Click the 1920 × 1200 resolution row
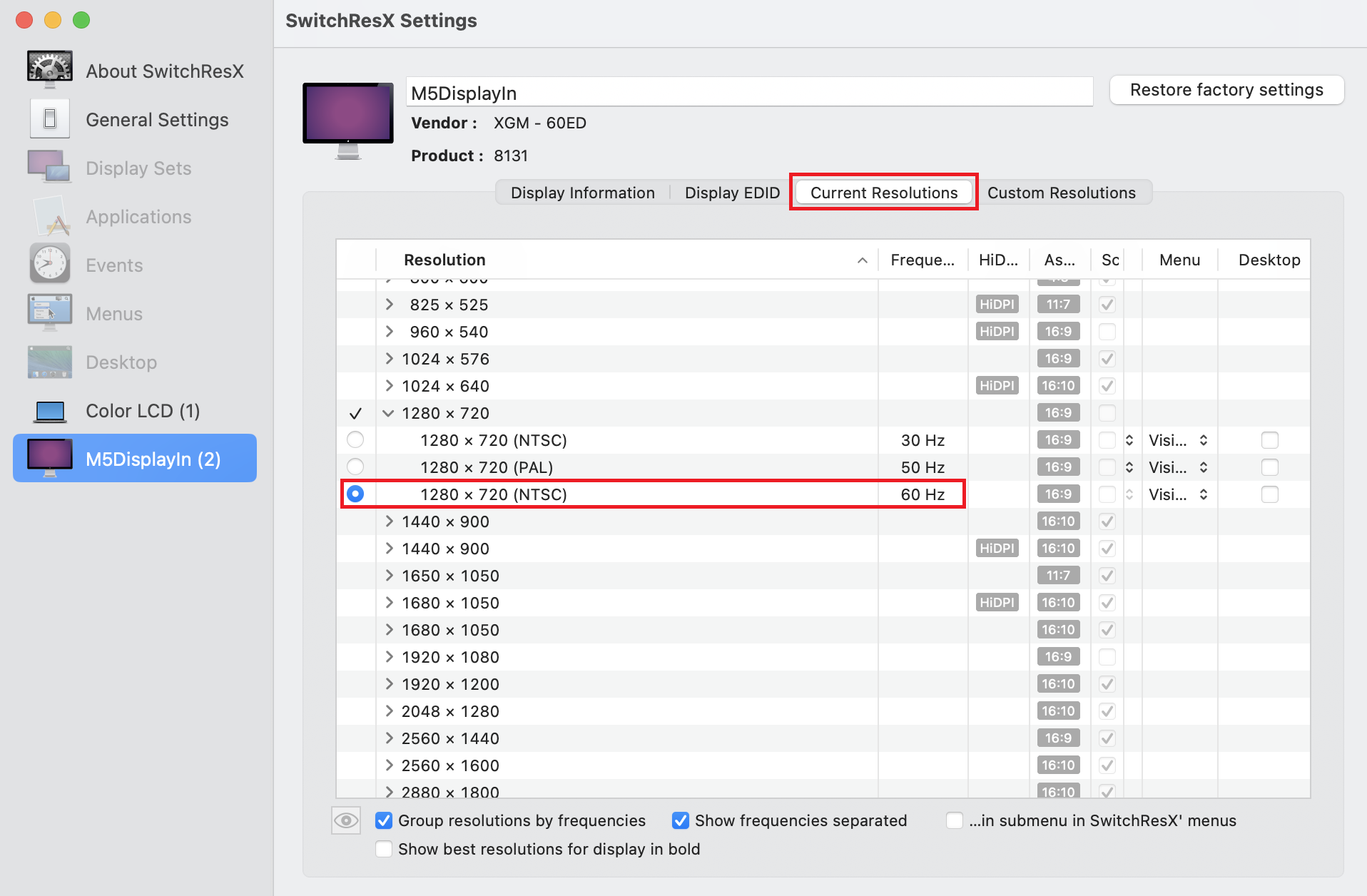 (823, 684)
